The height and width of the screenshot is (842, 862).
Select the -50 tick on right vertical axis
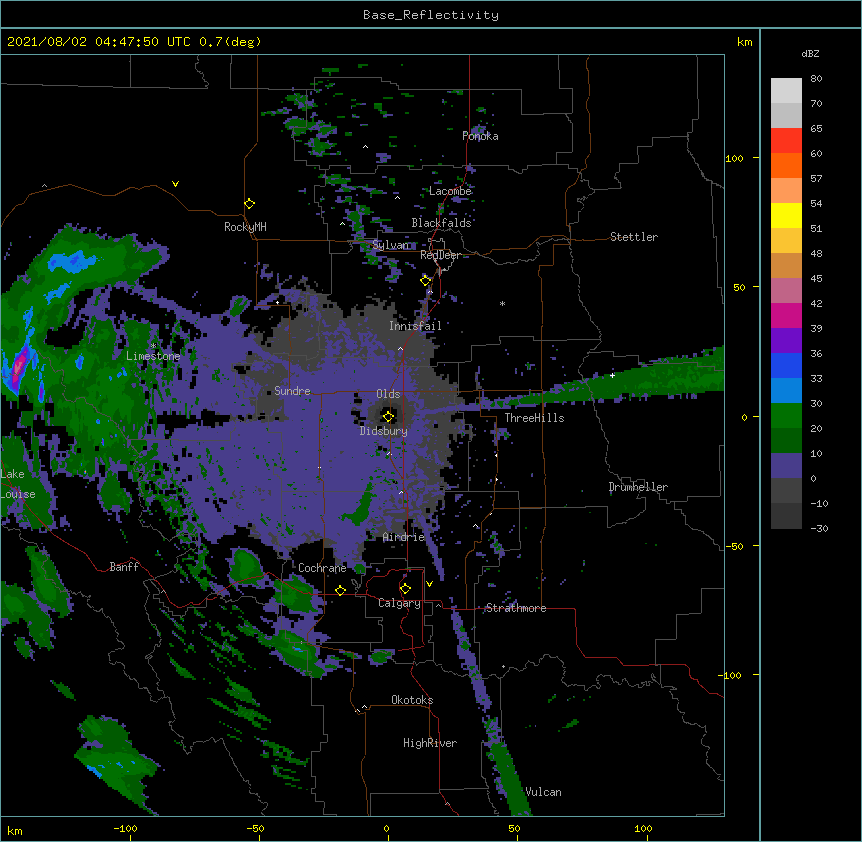tap(734, 546)
